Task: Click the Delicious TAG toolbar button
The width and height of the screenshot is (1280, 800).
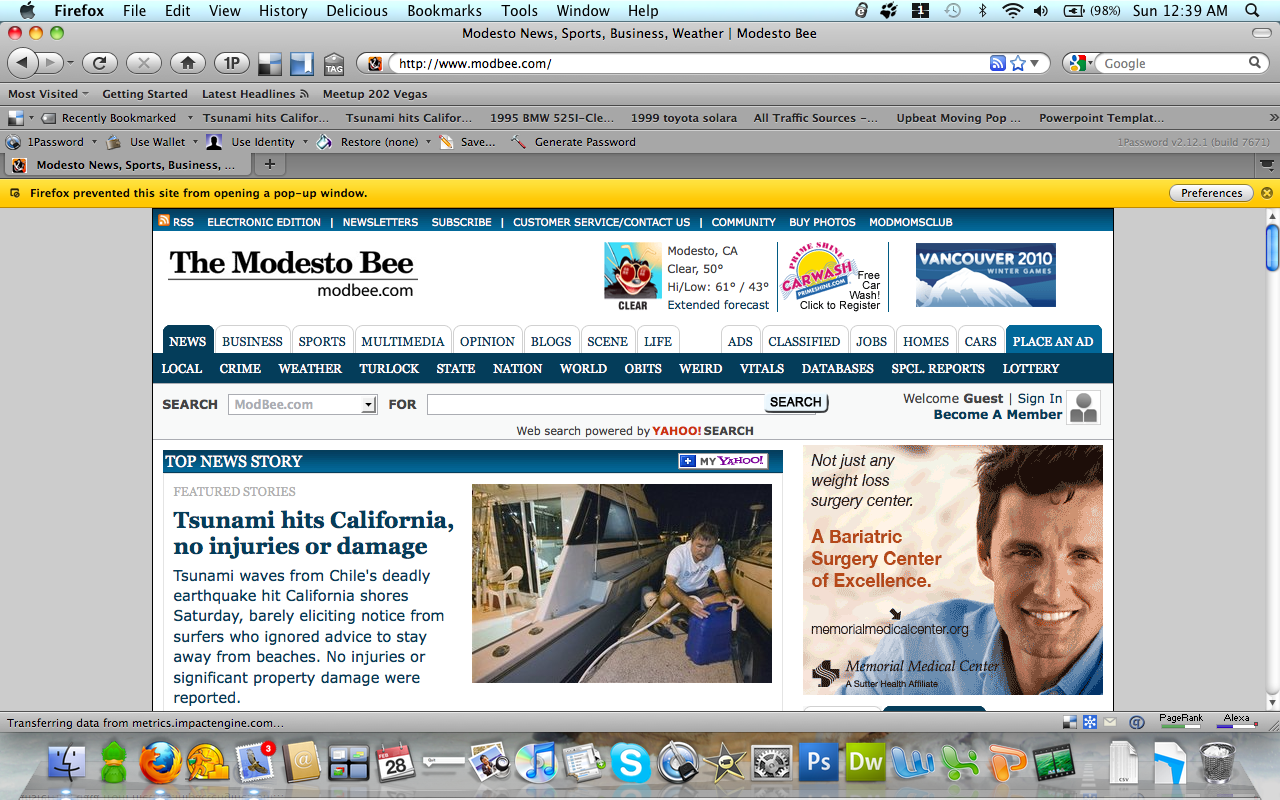Action: click(x=334, y=64)
